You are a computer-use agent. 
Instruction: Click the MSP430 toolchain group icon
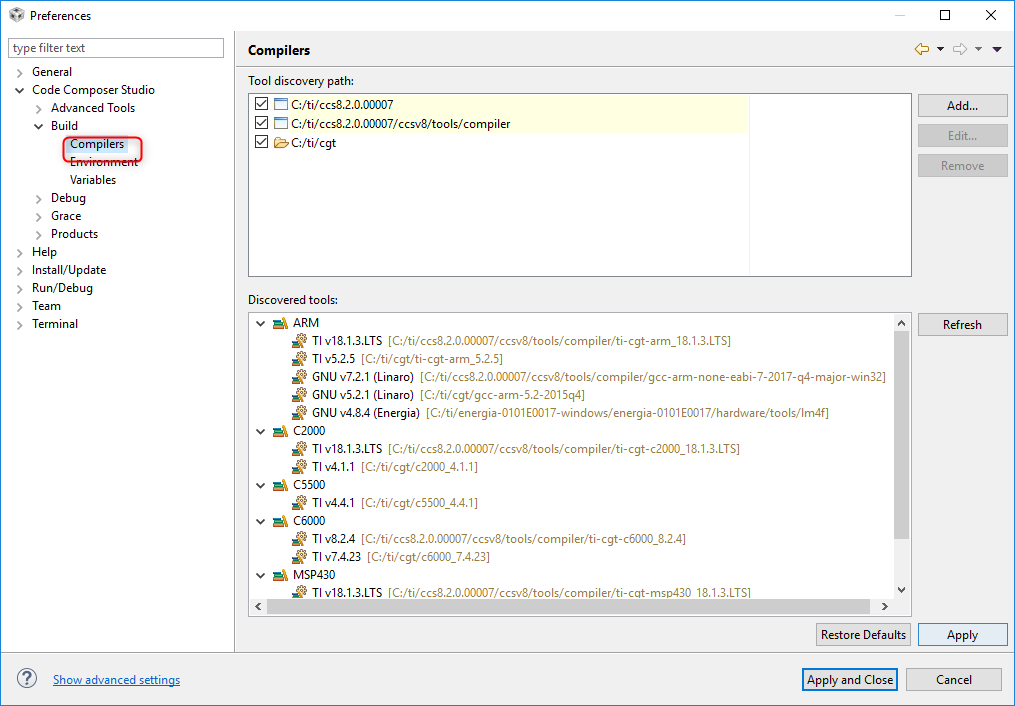[x=280, y=575]
